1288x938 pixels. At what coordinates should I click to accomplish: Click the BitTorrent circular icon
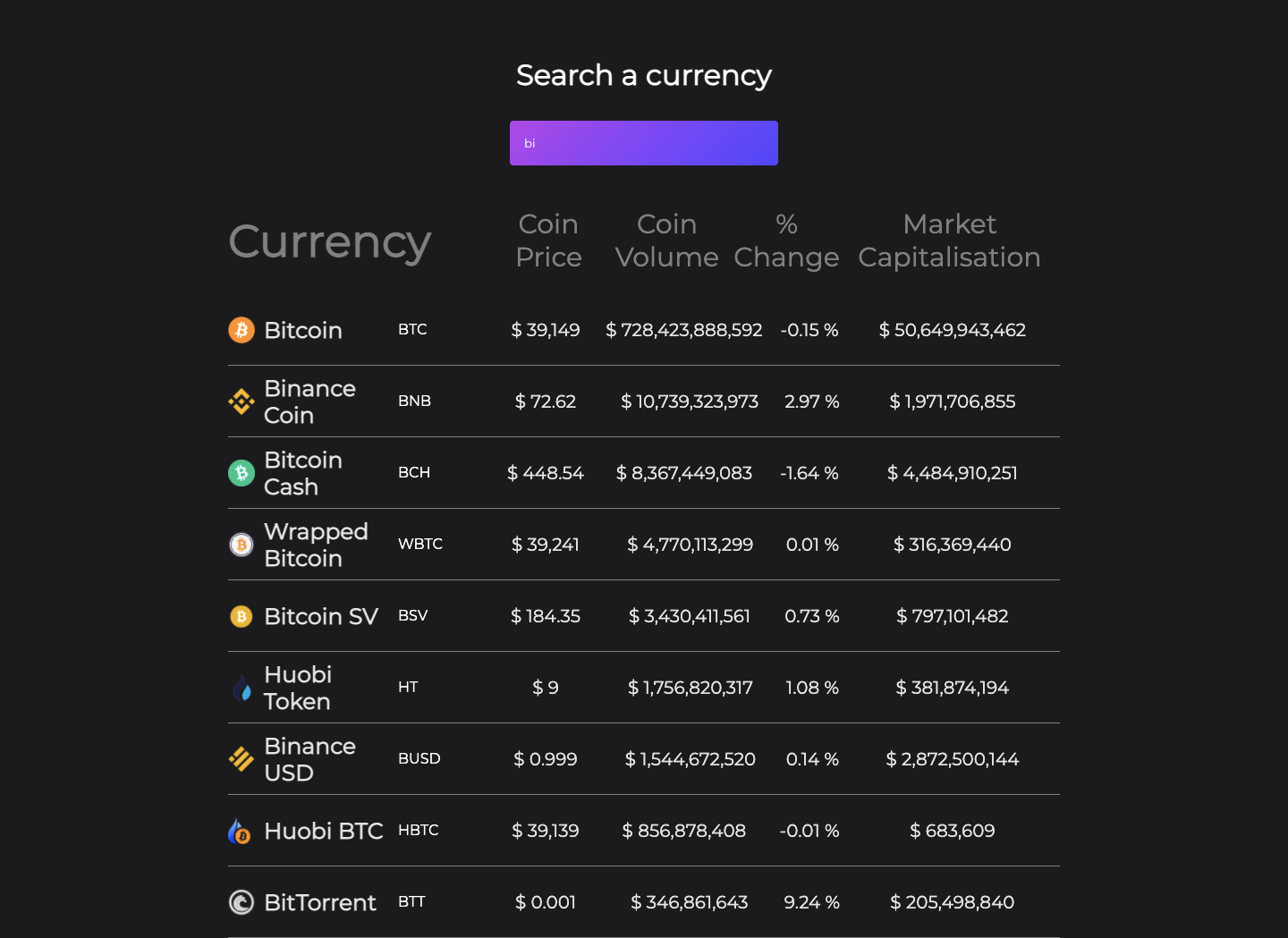pos(241,902)
